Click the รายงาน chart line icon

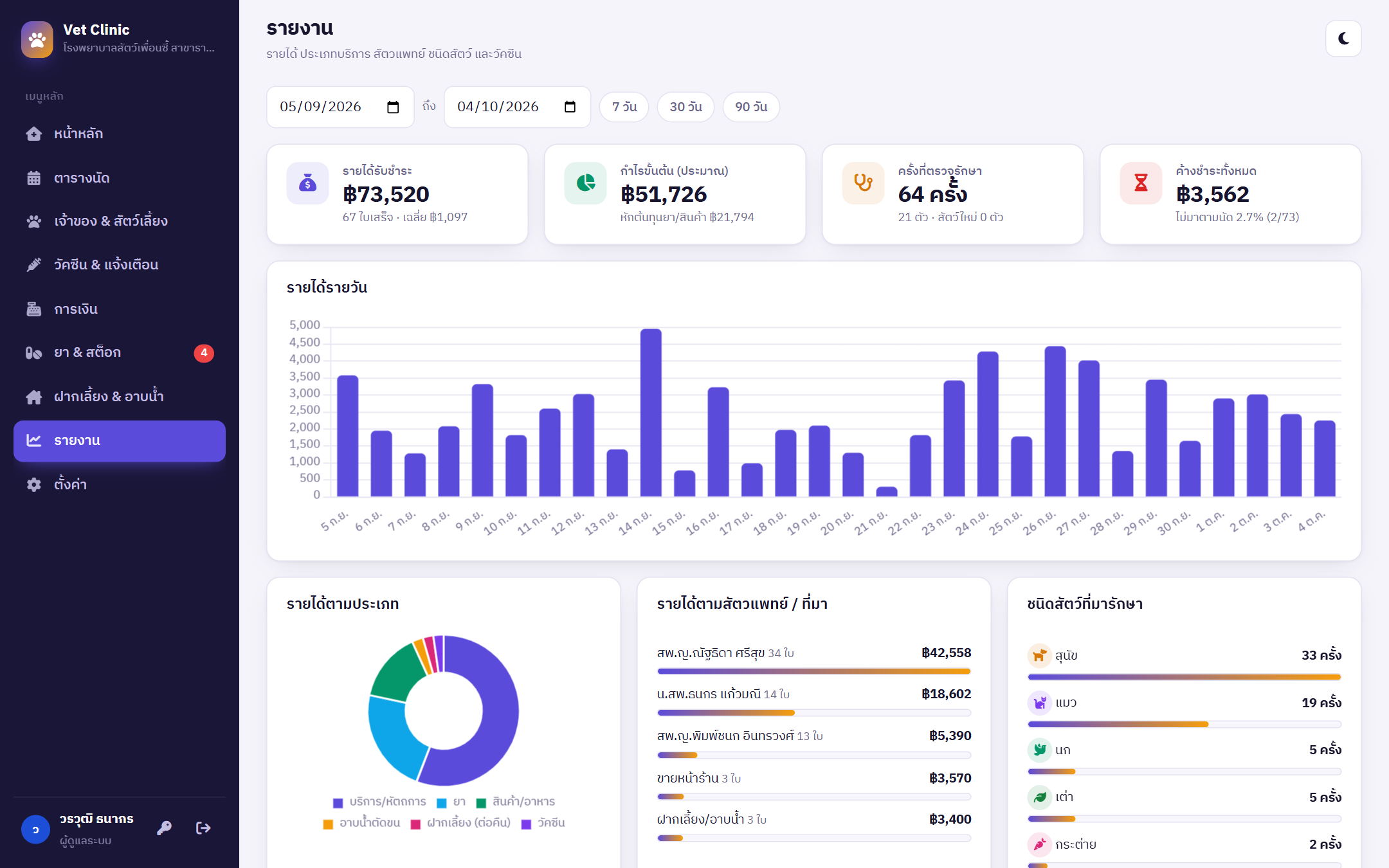pos(34,440)
